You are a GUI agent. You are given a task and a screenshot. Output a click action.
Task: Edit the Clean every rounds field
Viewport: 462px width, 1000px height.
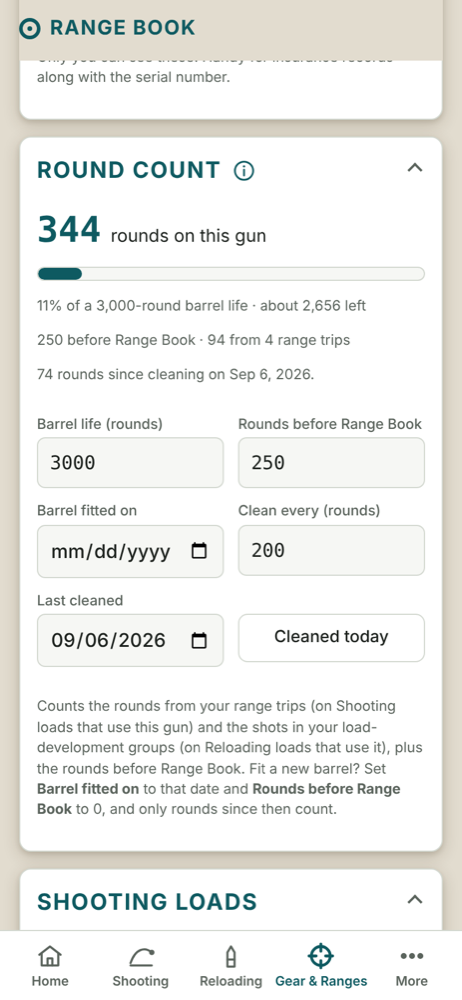331,550
